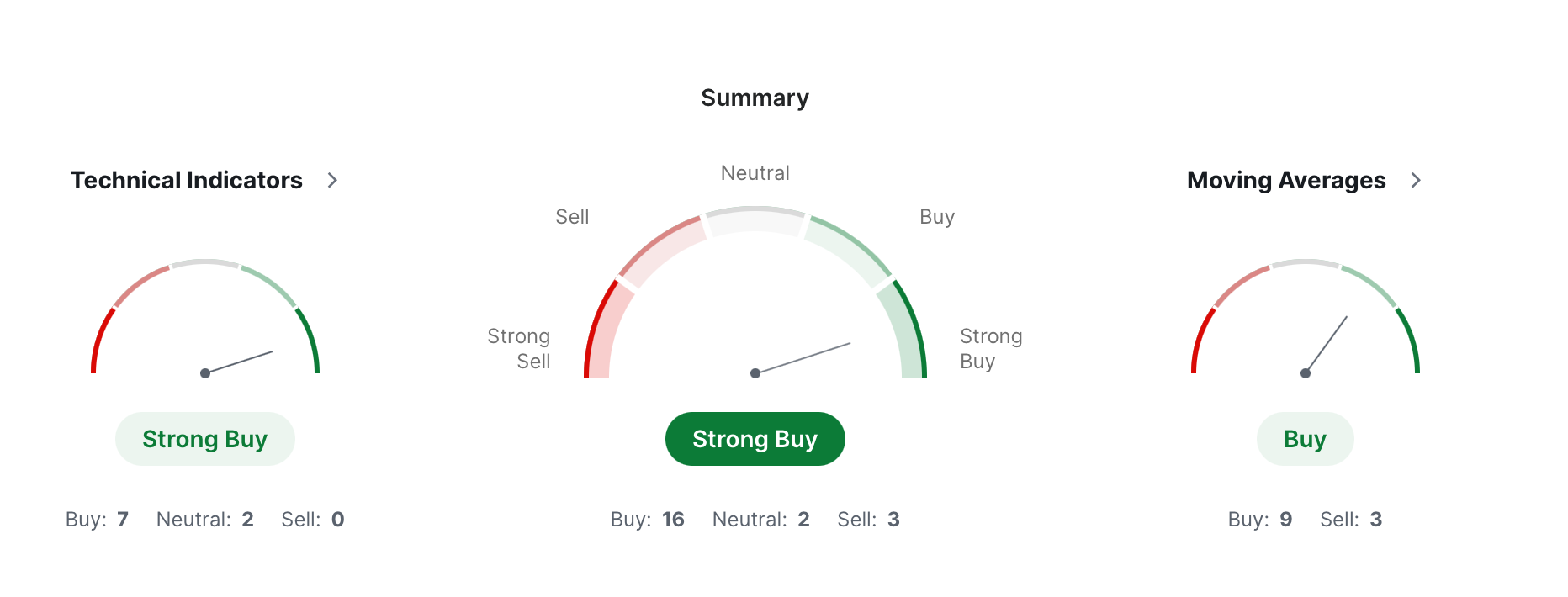Click the Strong Buy badge under the Summary gauge

pyautogui.click(x=755, y=438)
